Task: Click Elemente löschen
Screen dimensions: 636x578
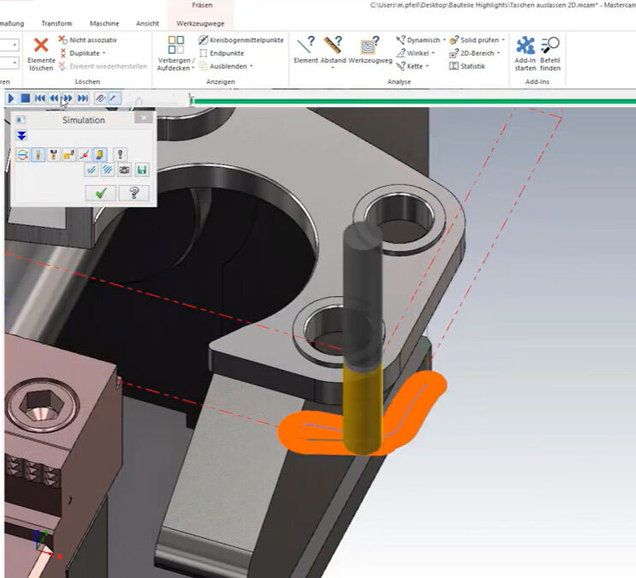Action: [x=41, y=54]
